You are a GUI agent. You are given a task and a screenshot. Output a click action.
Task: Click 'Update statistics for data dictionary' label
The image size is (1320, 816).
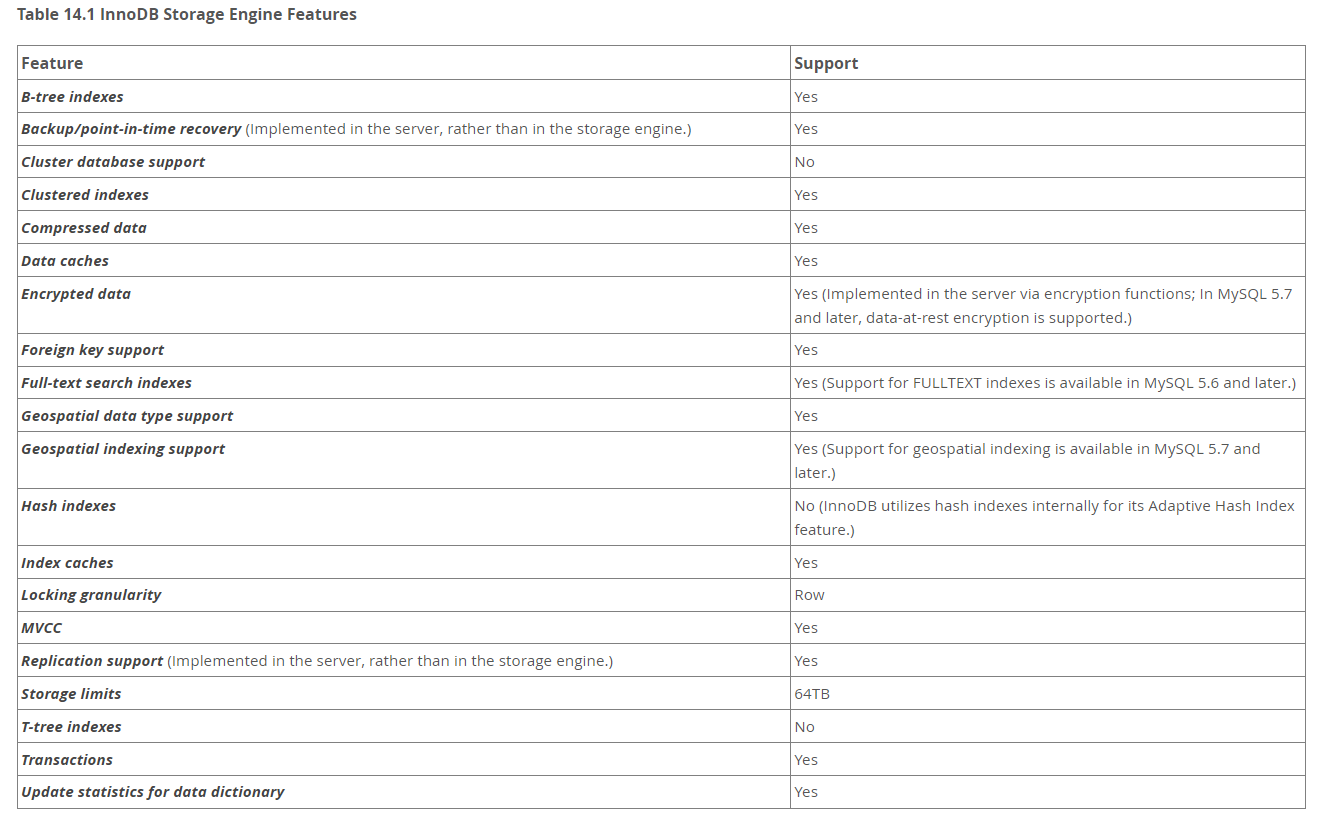(x=152, y=792)
